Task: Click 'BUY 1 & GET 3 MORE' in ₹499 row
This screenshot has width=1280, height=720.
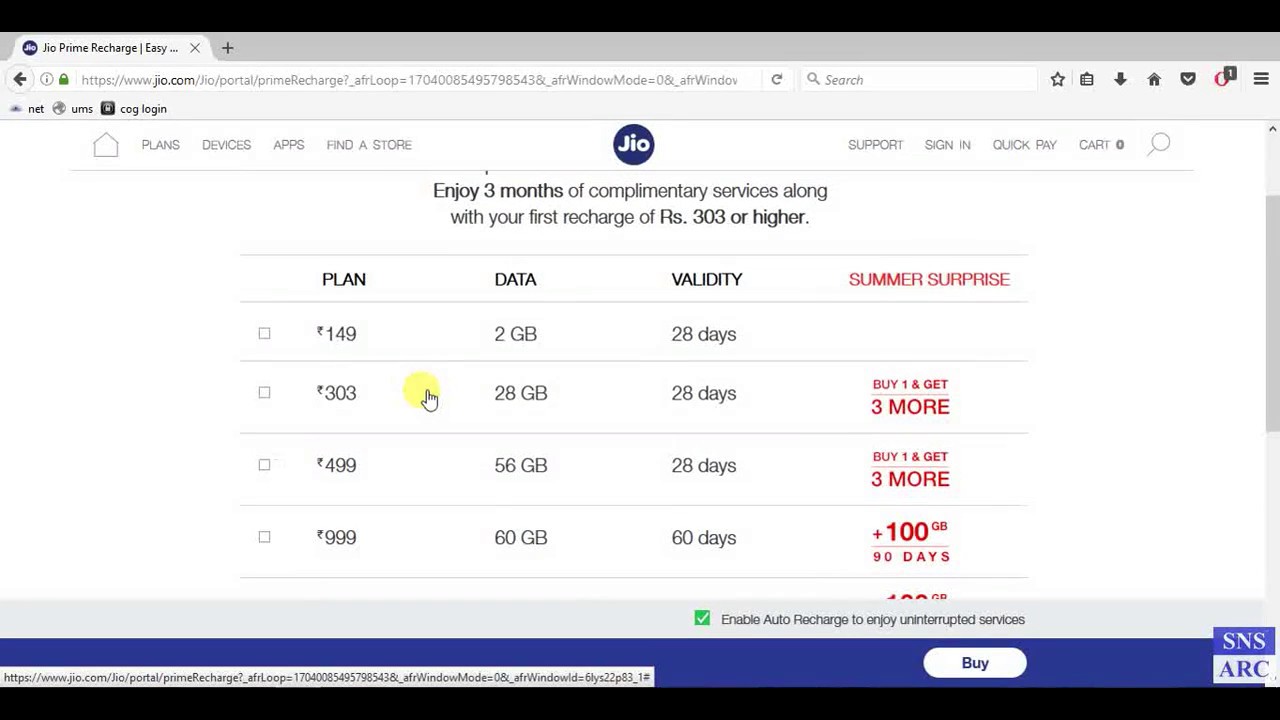Action: click(x=910, y=469)
